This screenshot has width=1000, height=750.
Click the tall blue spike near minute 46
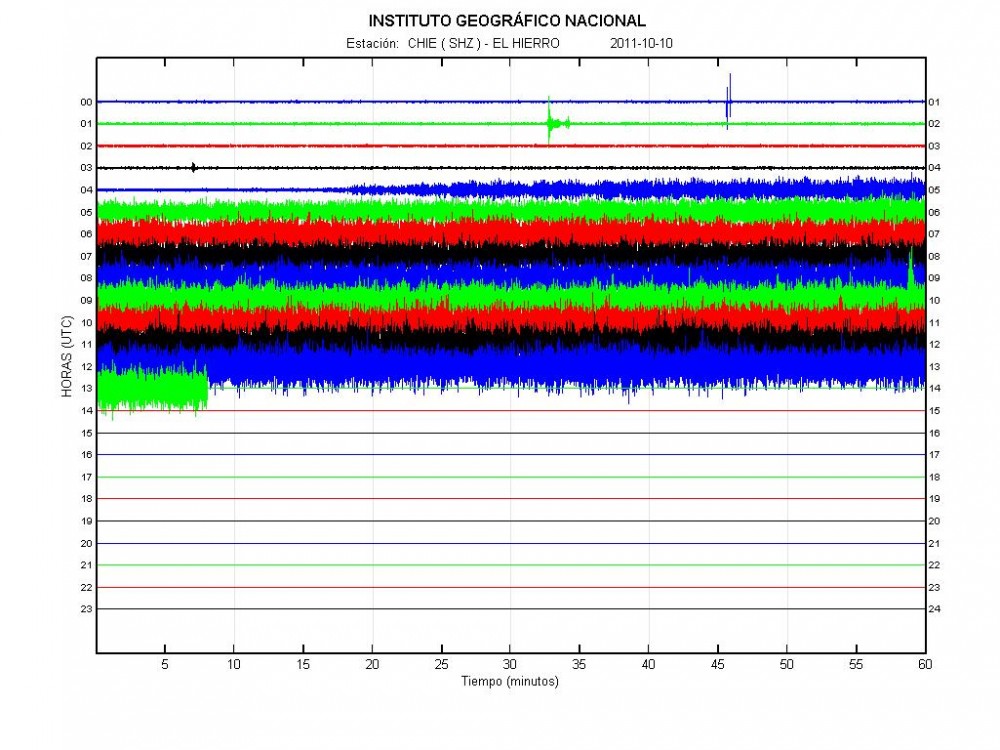pyautogui.click(x=729, y=98)
